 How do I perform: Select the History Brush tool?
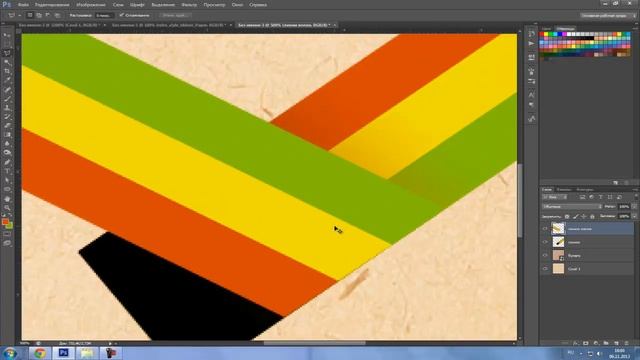(7, 117)
